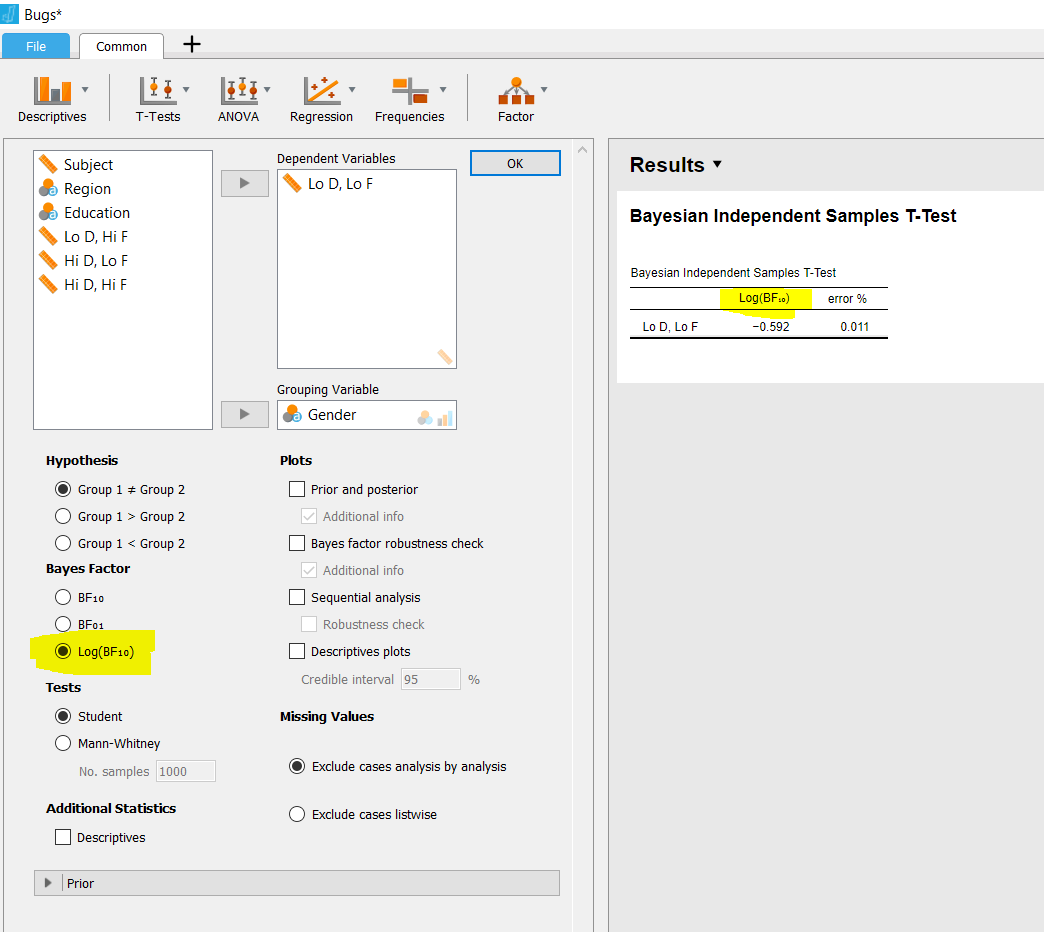1044x932 pixels.
Task: Click the OK button
Action: [515, 162]
